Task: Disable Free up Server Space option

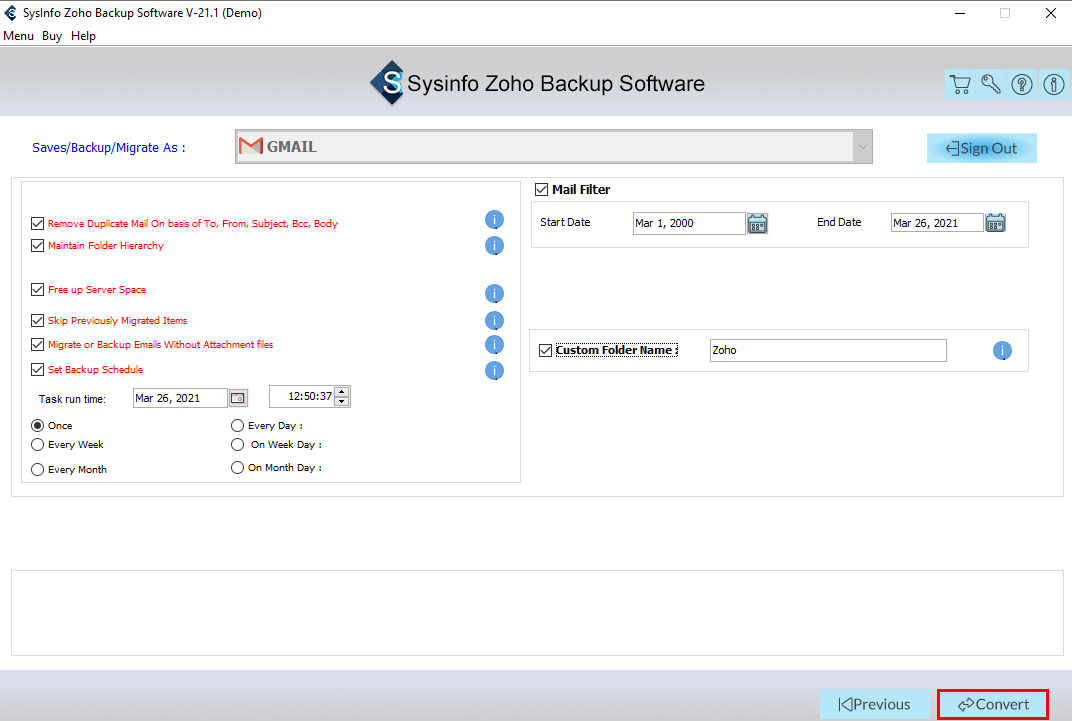Action: pos(38,290)
